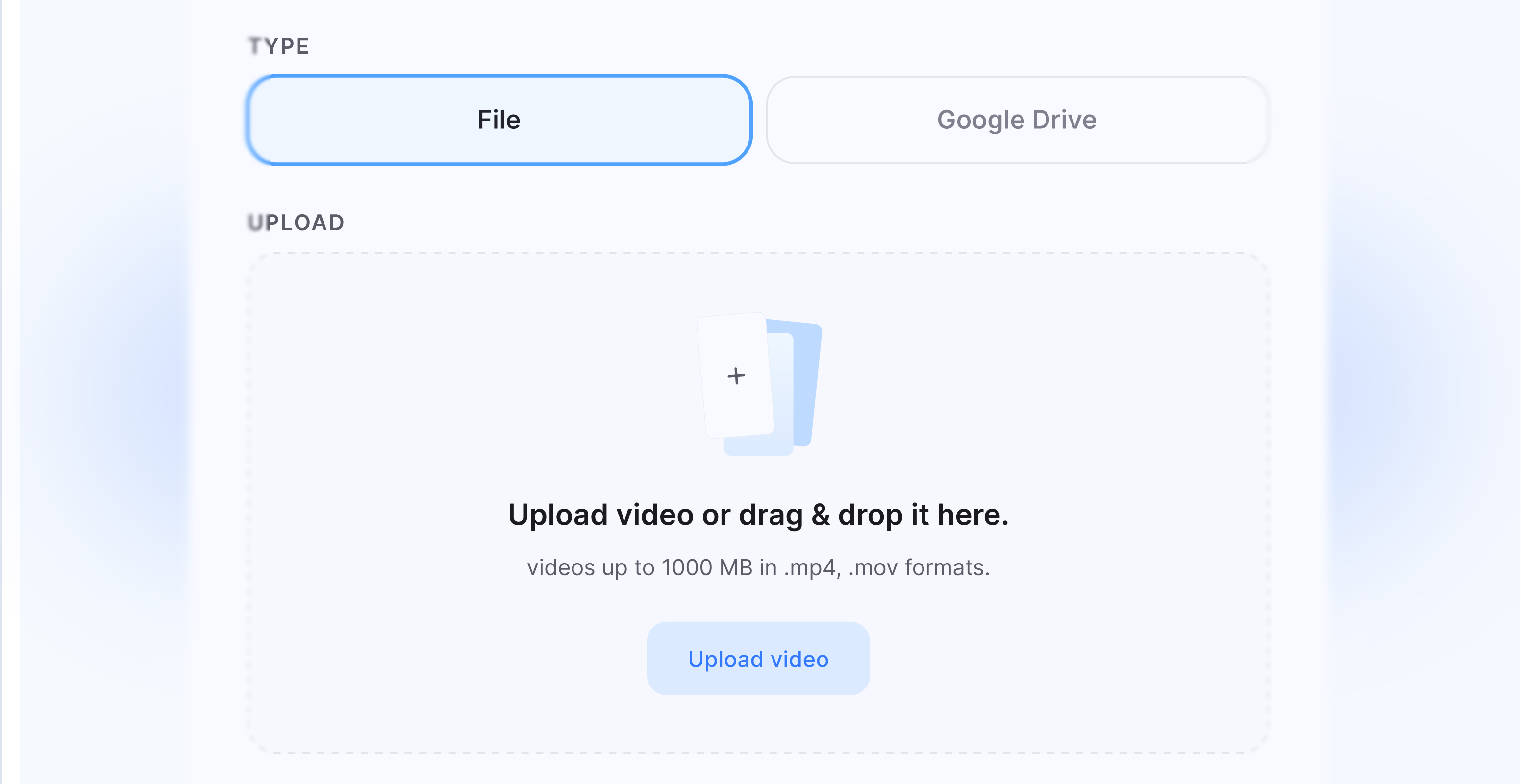Click the plus sign on the card
The height and width of the screenshot is (784, 1521).
tap(736, 375)
